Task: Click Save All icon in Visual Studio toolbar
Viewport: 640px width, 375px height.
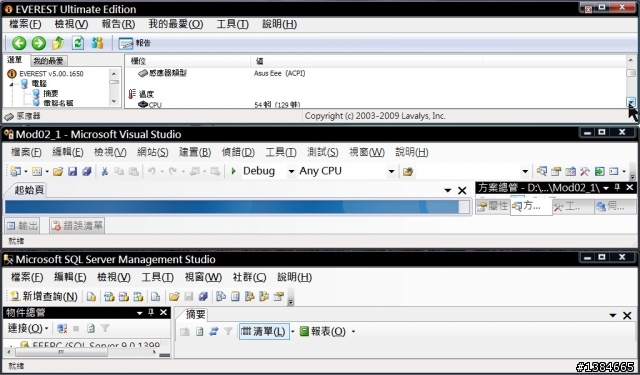Action: point(87,171)
